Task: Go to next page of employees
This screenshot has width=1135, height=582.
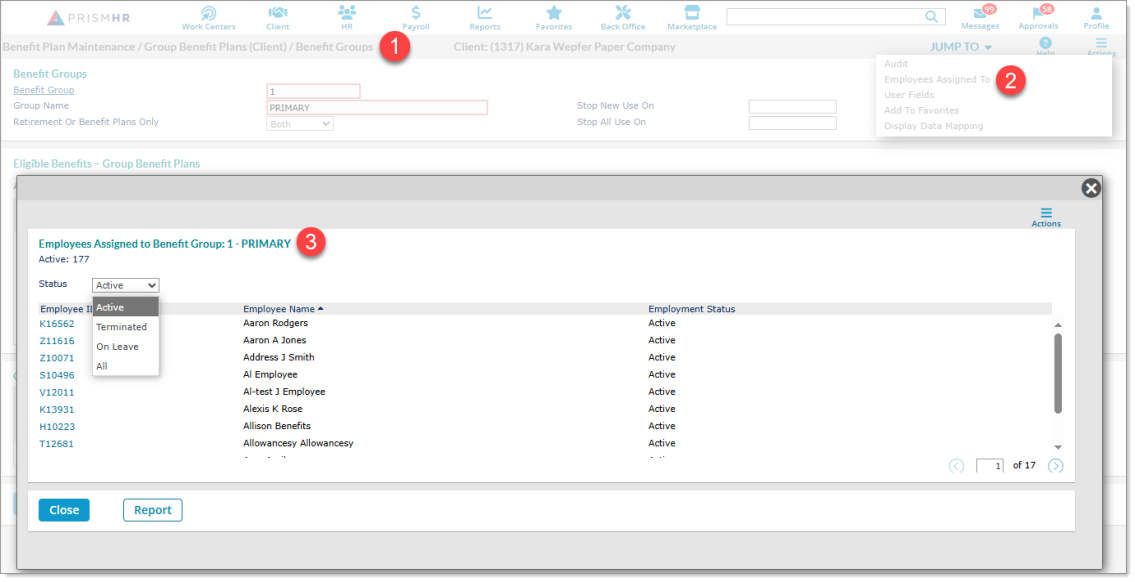Action: [x=1055, y=466]
